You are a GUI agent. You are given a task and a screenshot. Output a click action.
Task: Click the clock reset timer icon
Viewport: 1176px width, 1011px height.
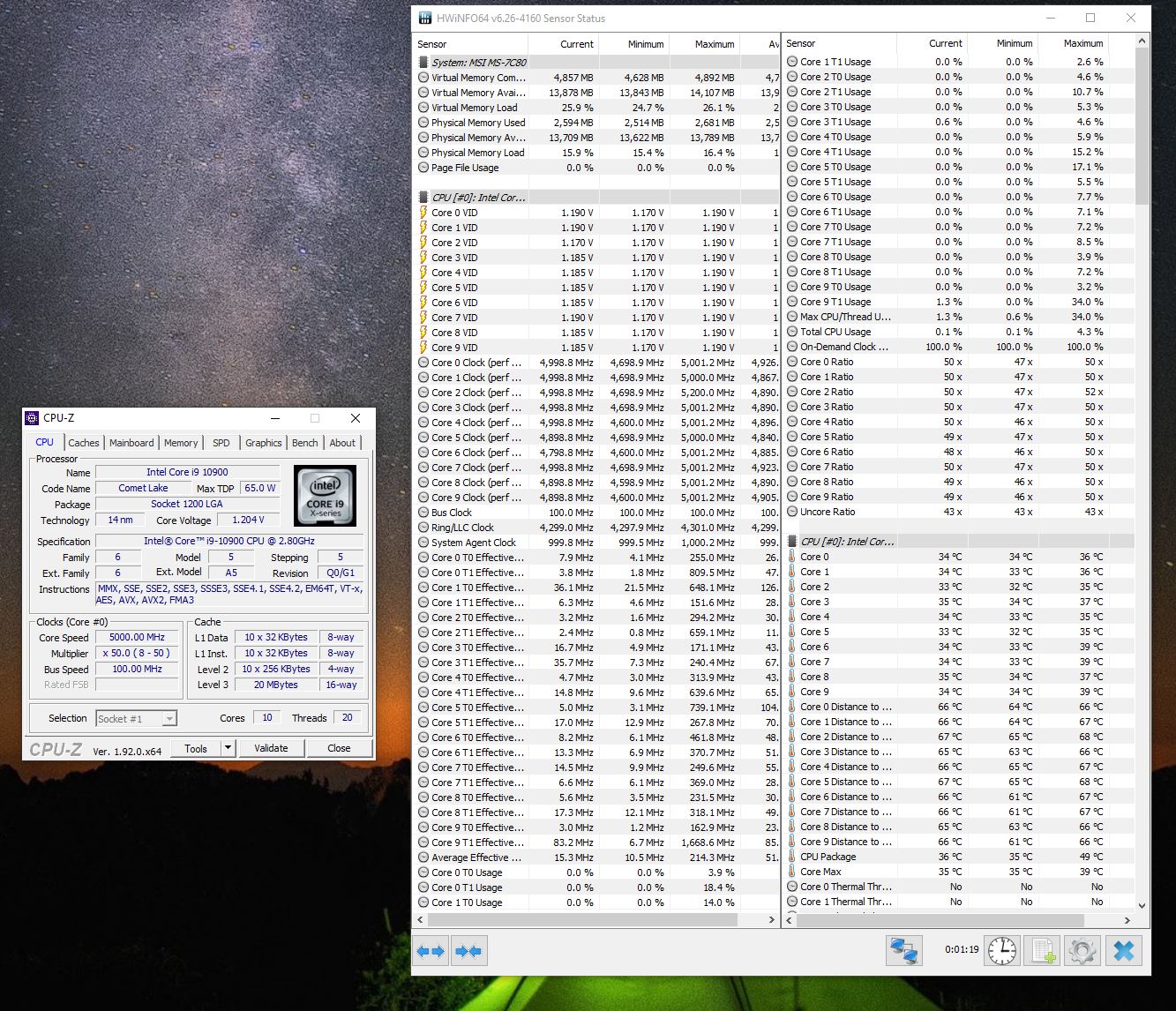1001,951
